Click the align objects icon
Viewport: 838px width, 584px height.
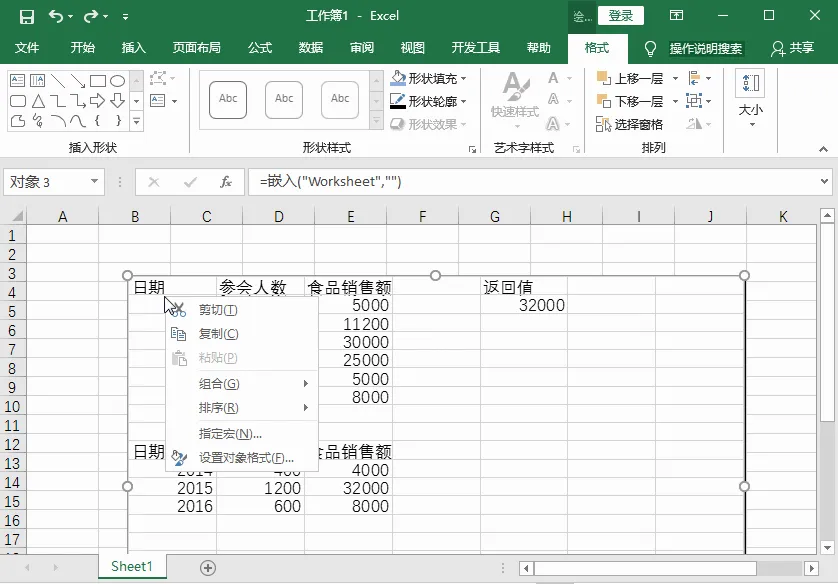tap(695, 78)
